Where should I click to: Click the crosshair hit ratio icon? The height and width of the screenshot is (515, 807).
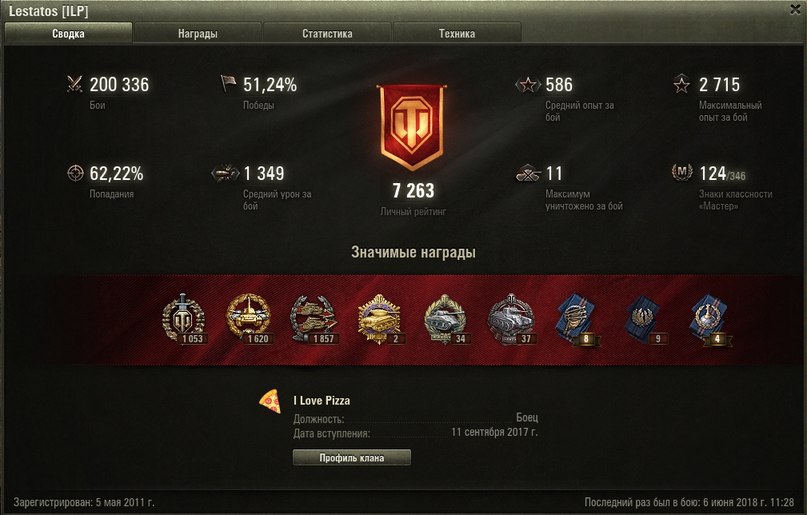pyautogui.click(x=75, y=173)
